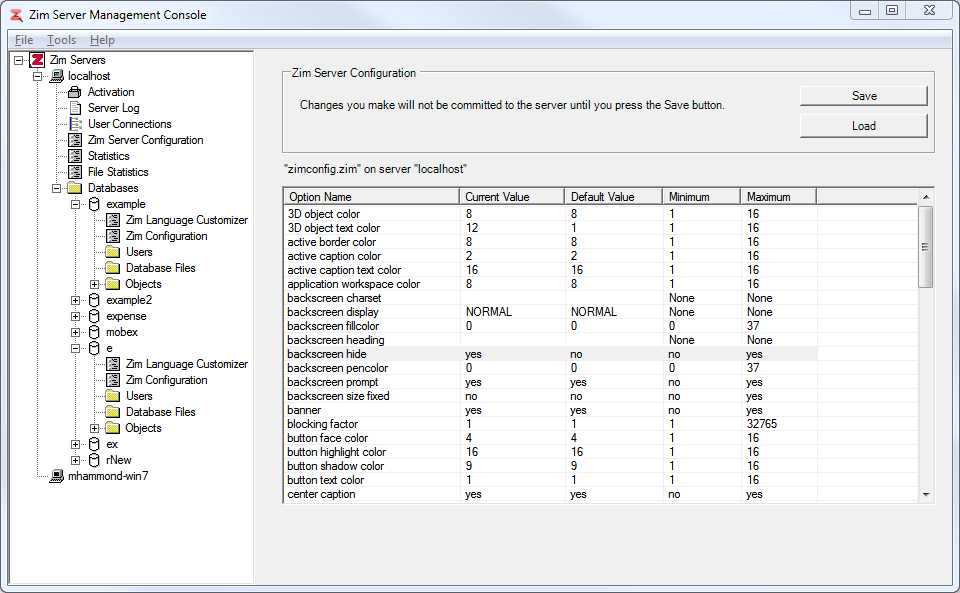Click Database Files folder icon under example

click(x=113, y=267)
